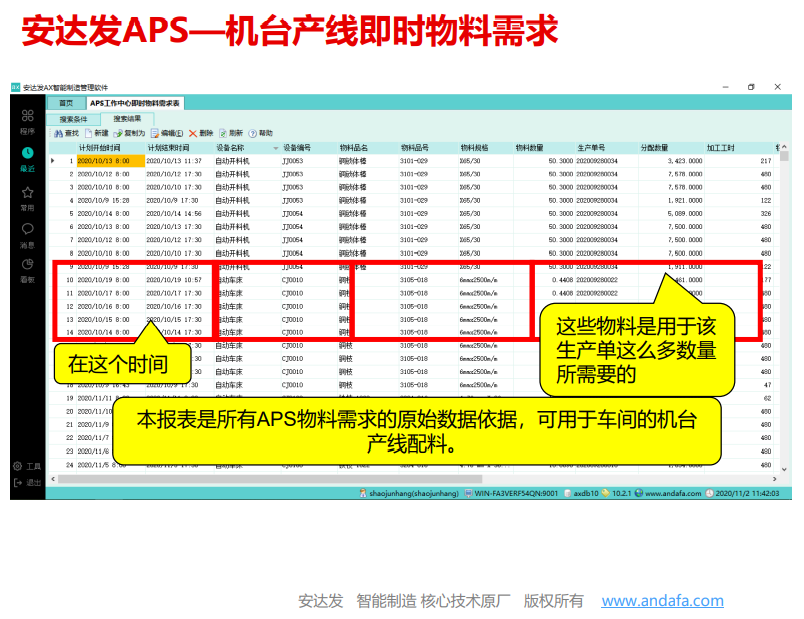Click the 查找 binoculars search button
Image resolution: width=804 pixels, height=619 pixels.
pos(67,133)
